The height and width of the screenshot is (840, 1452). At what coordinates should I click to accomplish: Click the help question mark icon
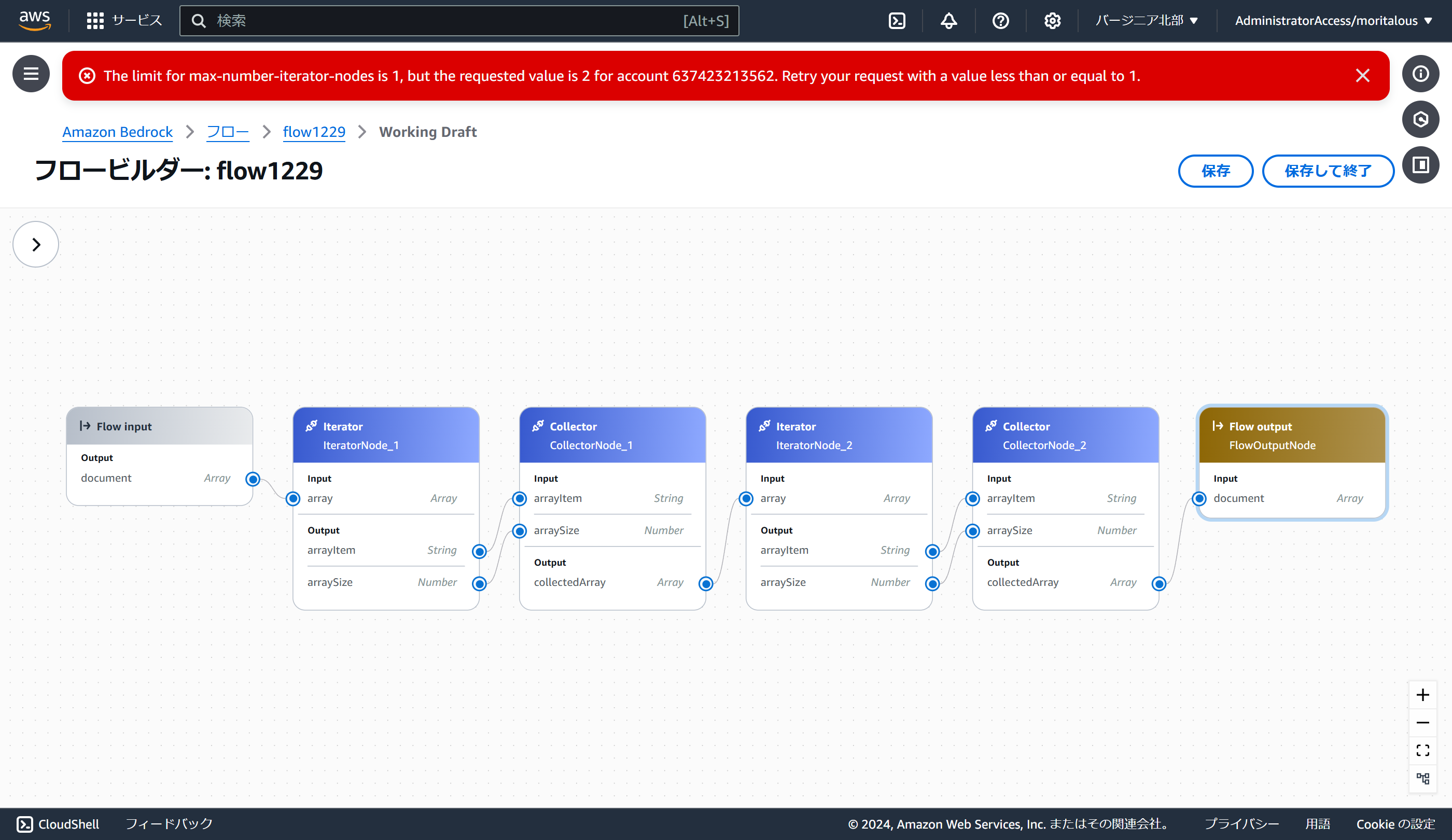pyautogui.click(x=1000, y=21)
